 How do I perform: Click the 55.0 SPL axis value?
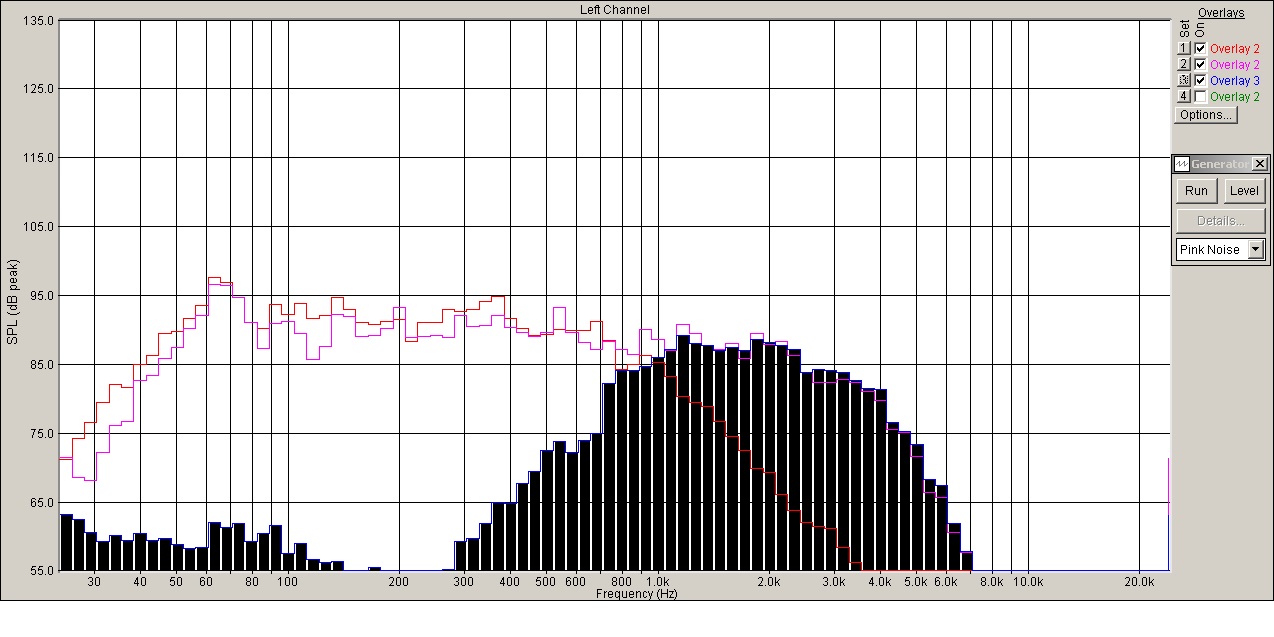click(40, 571)
